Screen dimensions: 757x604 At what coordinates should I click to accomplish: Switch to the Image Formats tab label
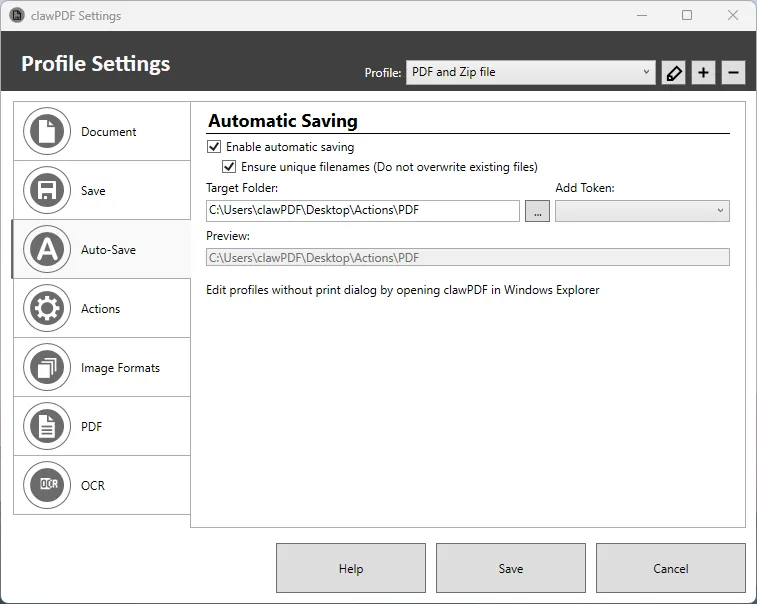pos(120,368)
